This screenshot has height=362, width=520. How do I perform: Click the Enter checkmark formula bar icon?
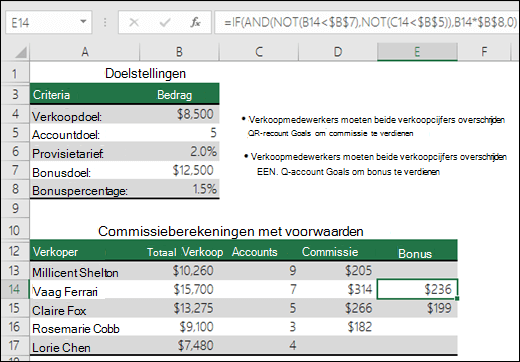click(165, 22)
